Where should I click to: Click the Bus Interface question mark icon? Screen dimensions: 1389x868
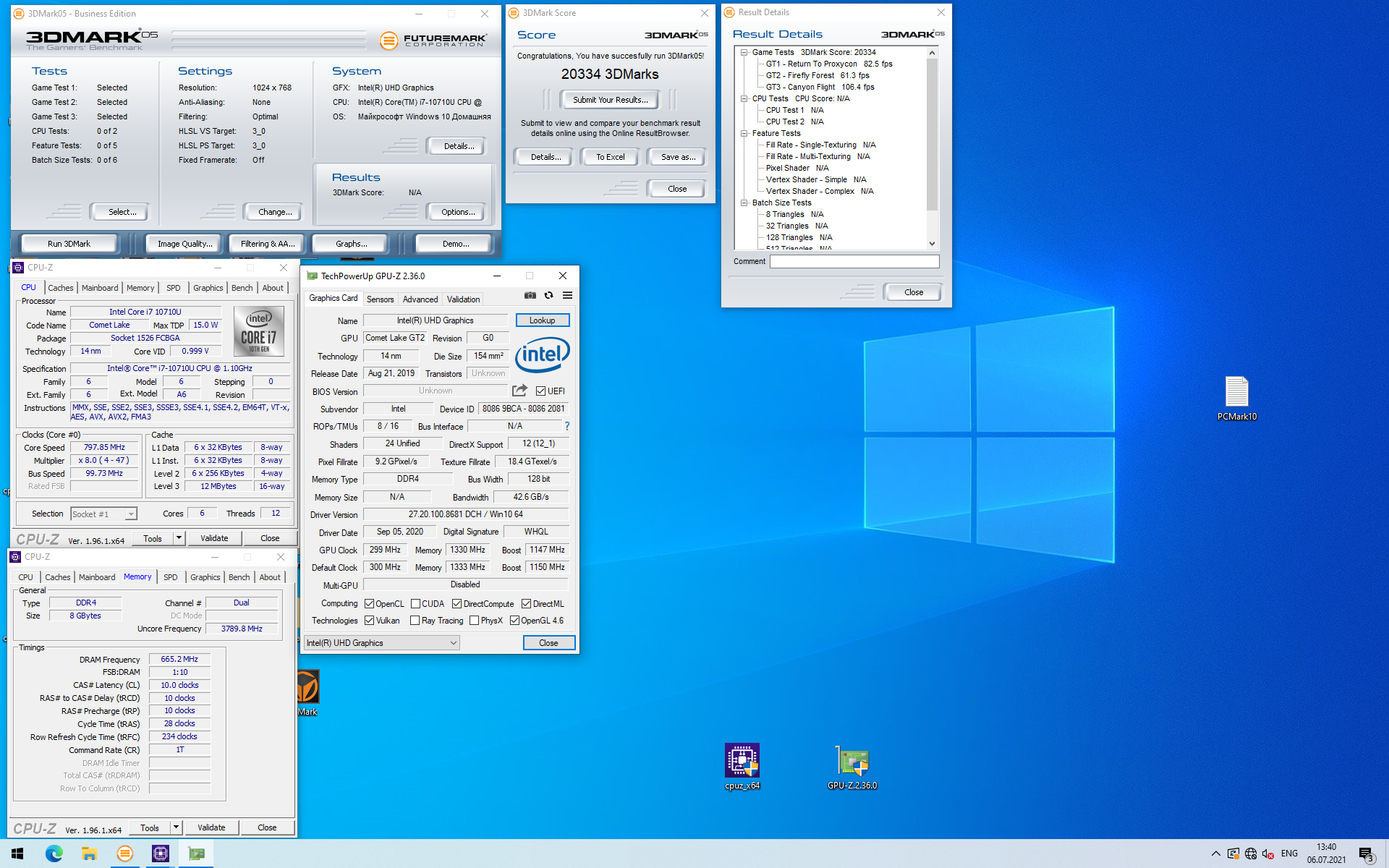click(567, 426)
